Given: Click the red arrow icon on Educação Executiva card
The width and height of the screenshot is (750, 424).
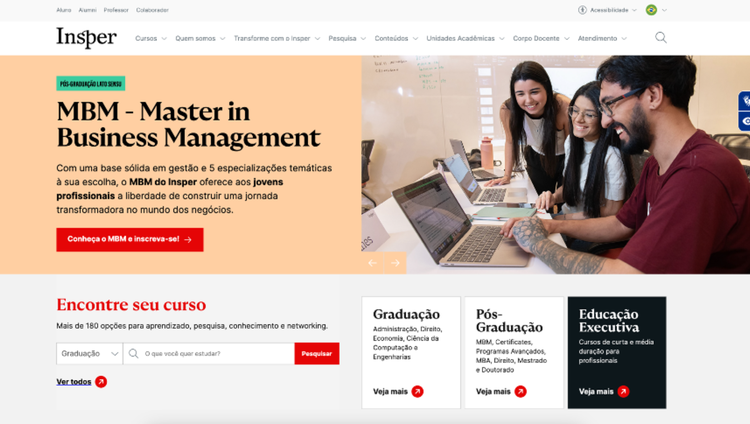Looking at the screenshot, I should coord(623,391).
